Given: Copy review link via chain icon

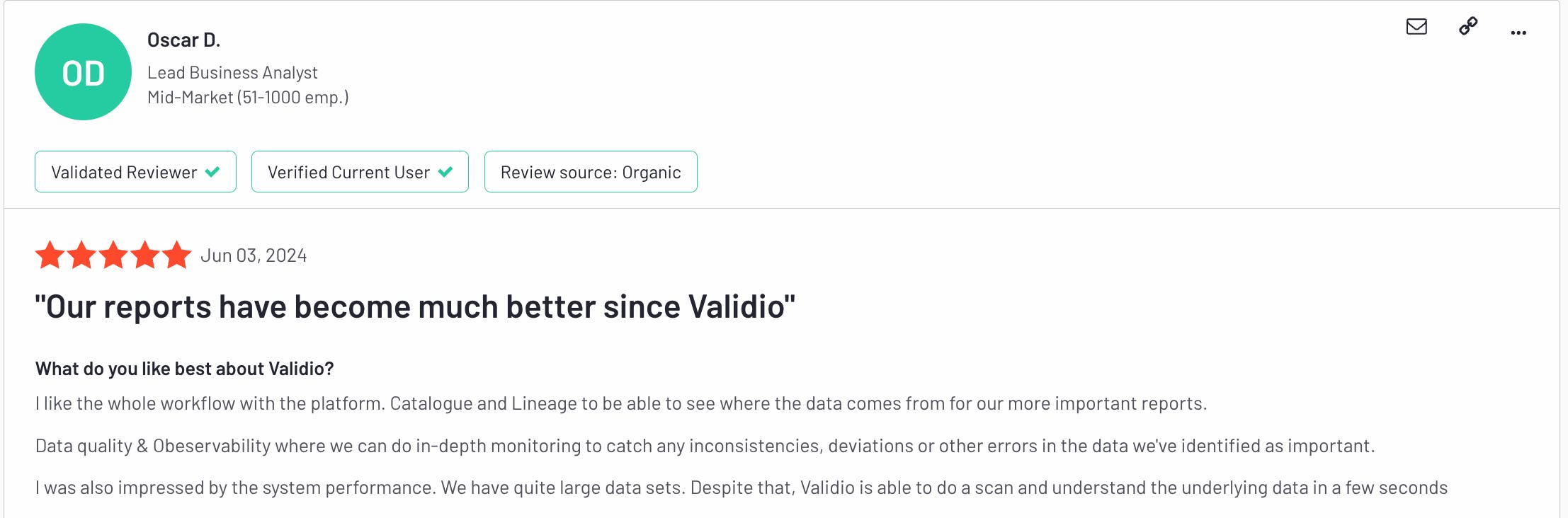Looking at the screenshot, I should (x=1468, y=27).
